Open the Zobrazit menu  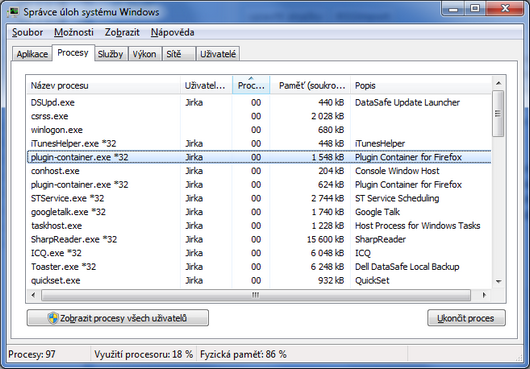[122, 32]
